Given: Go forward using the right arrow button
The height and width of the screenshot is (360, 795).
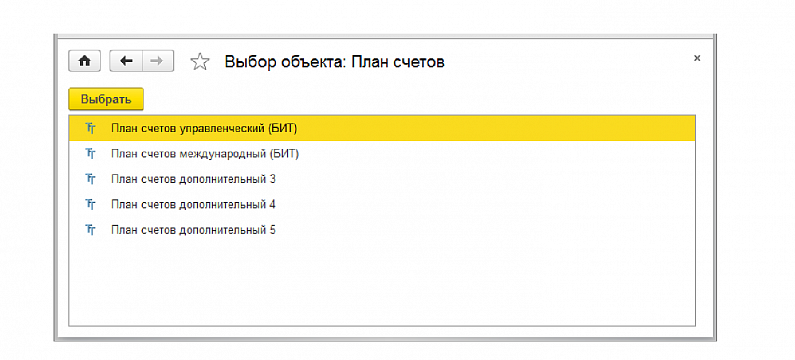Looking at the screenshot, I should click(x=158, y=61).
